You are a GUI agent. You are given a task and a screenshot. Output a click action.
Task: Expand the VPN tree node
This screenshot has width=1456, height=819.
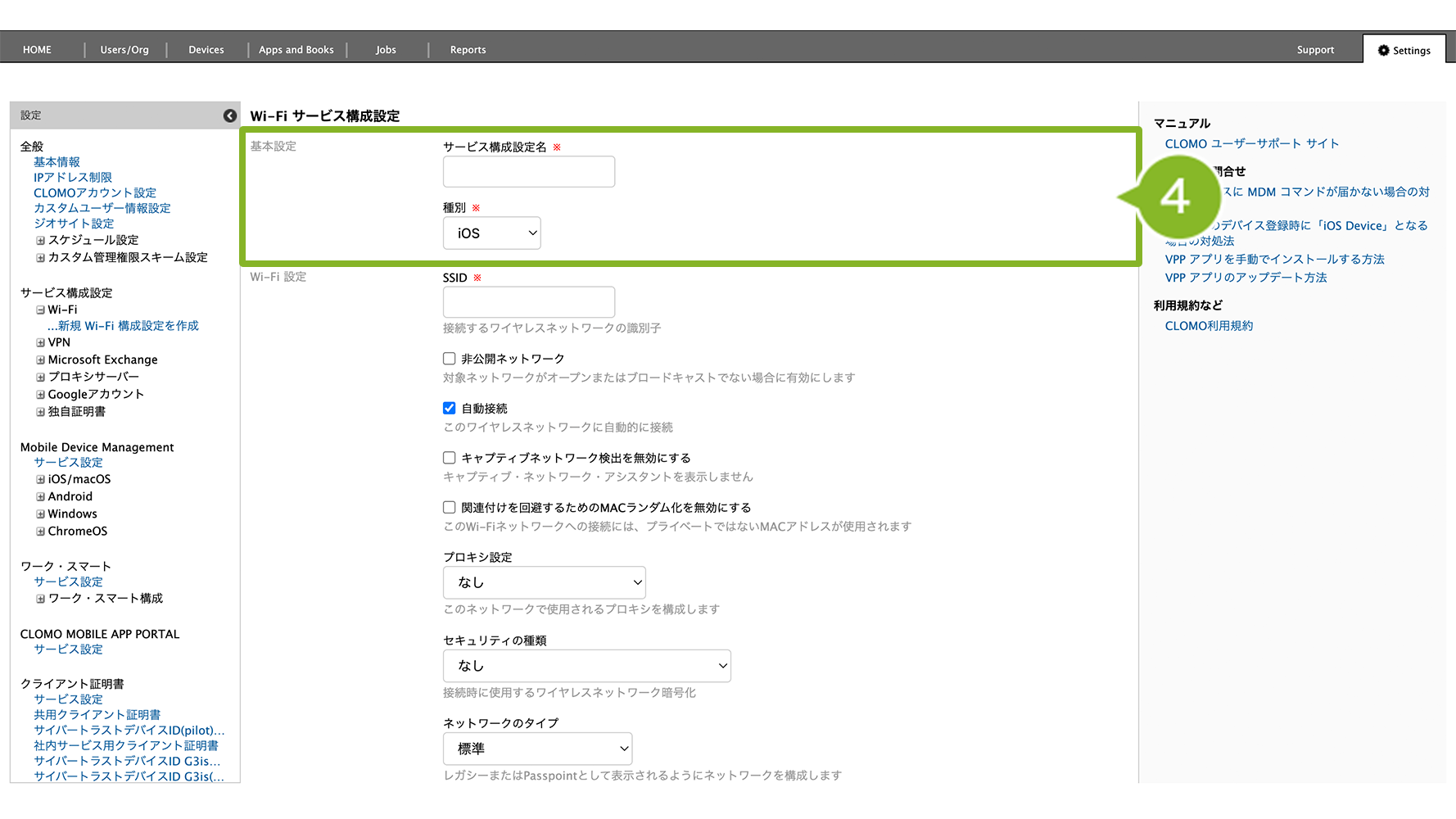point(40,342)
